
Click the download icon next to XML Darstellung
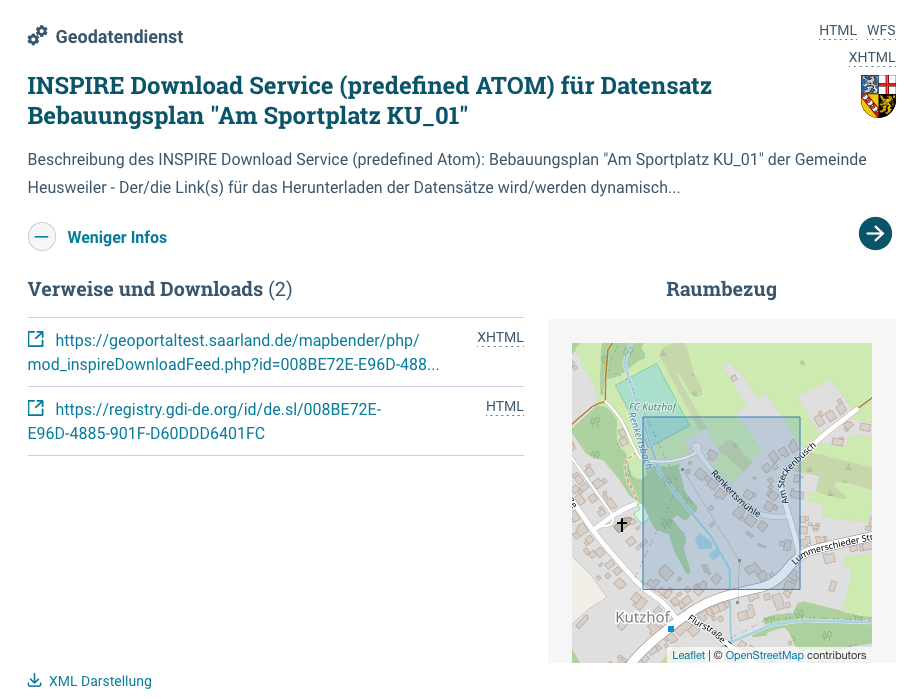34,681
